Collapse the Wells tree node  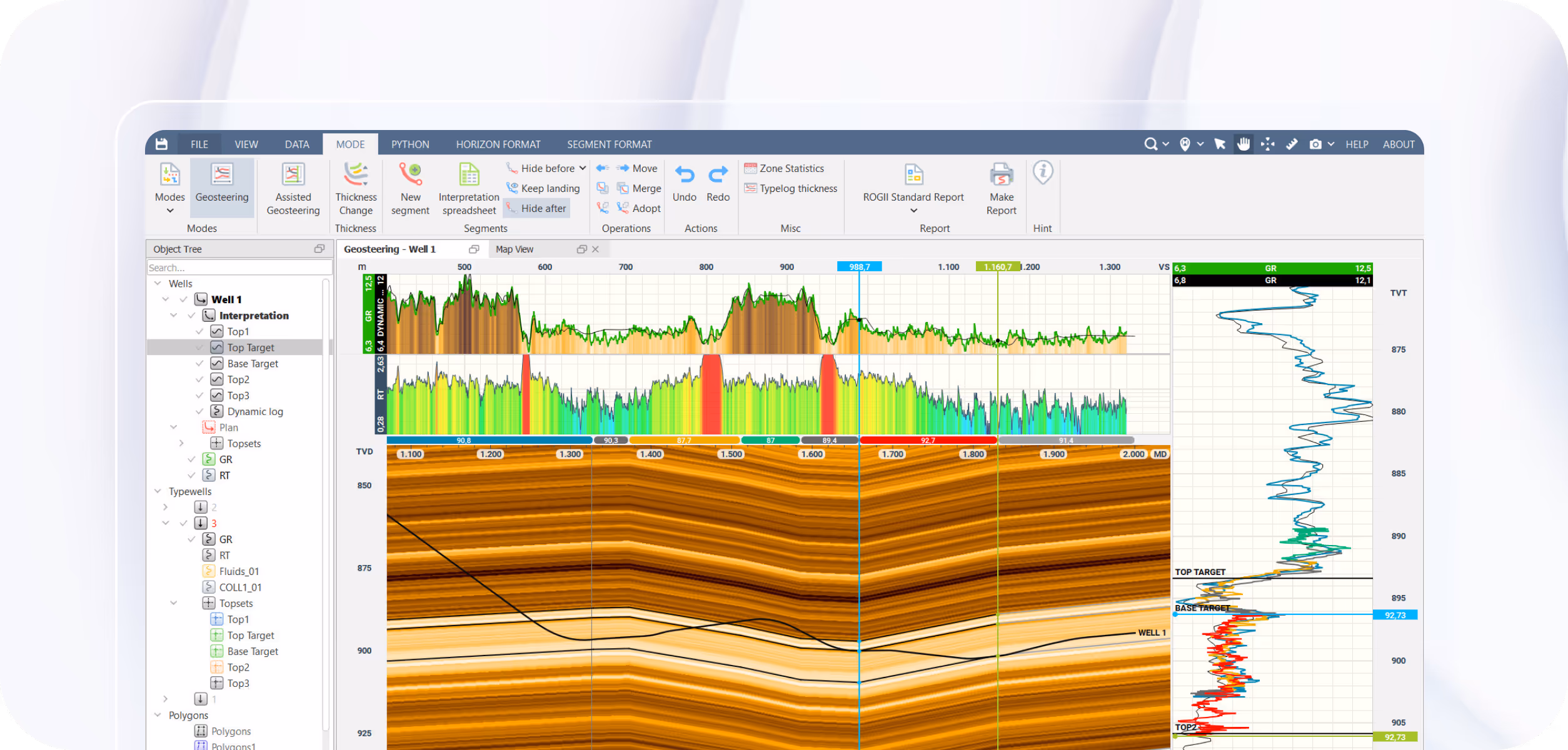point(158,283)
